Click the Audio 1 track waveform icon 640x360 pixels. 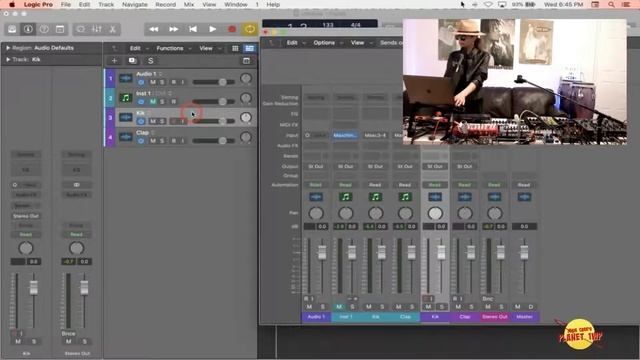126,78
